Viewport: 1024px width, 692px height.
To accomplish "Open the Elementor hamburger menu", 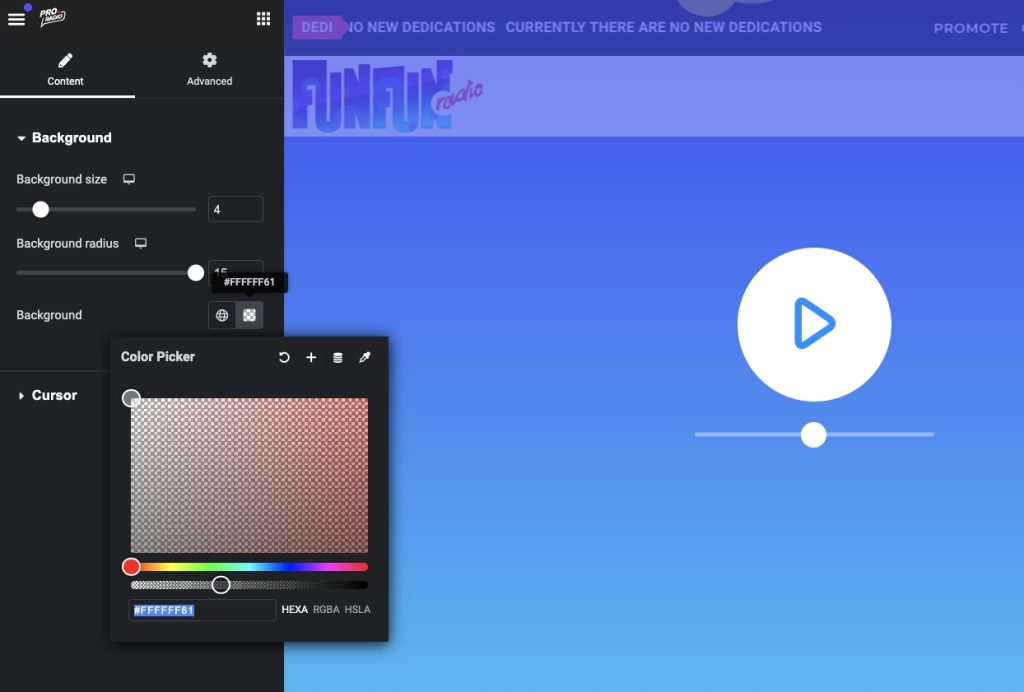I will point(16,18).
